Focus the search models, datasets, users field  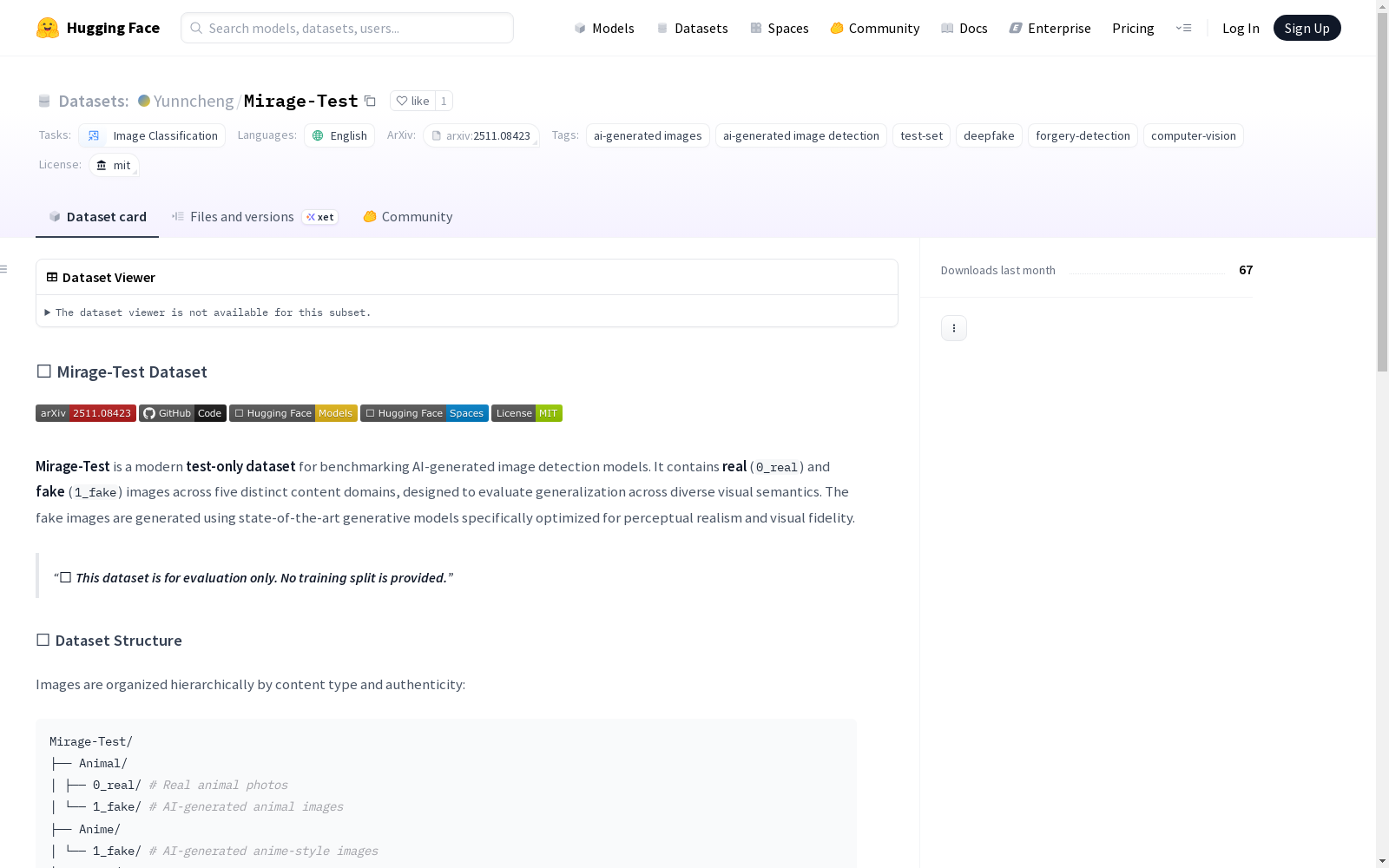pos(347,28)
